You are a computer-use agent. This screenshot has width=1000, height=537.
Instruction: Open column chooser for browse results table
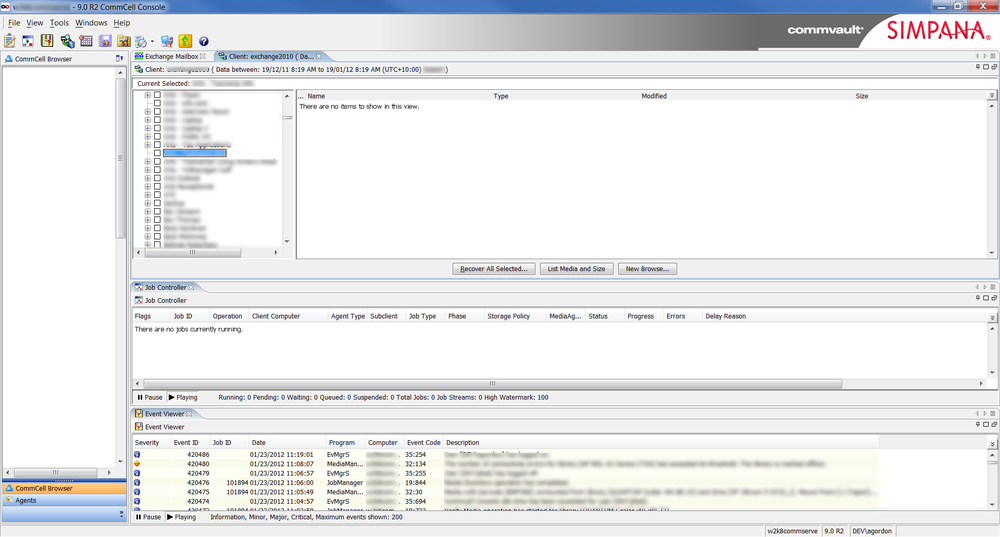tap(992, 96)
